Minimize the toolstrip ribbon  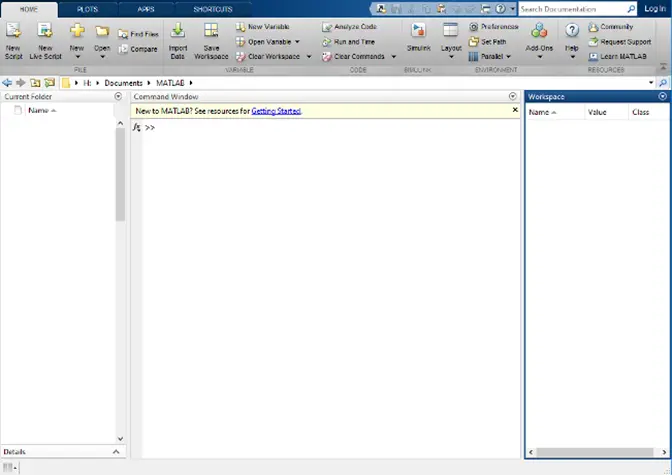[x=663, y=67]
